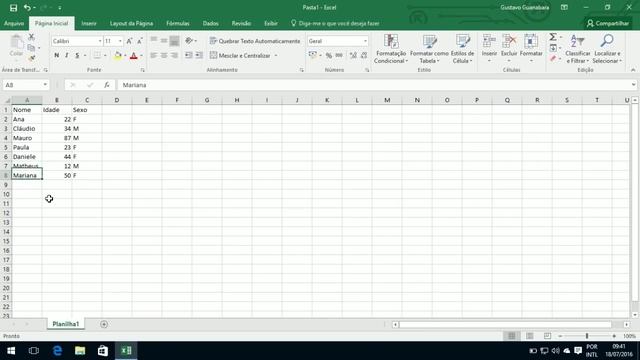The width and height of the screenshot is (640, 360).
Task: Apply cell borders from the borders icon
Action: click(x=97, y=56)
